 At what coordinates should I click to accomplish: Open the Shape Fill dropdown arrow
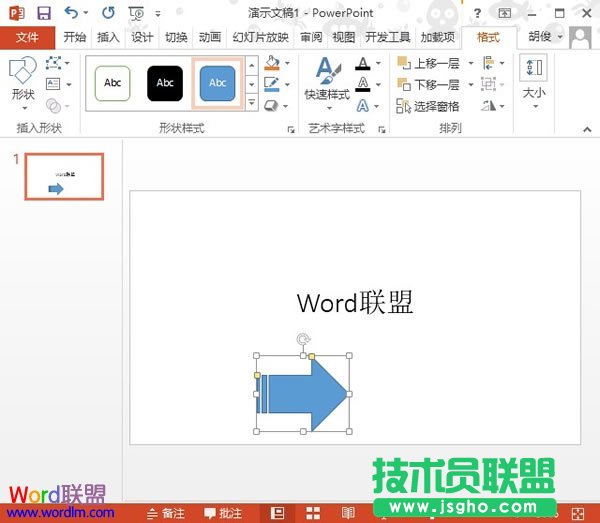coord(287,64)
